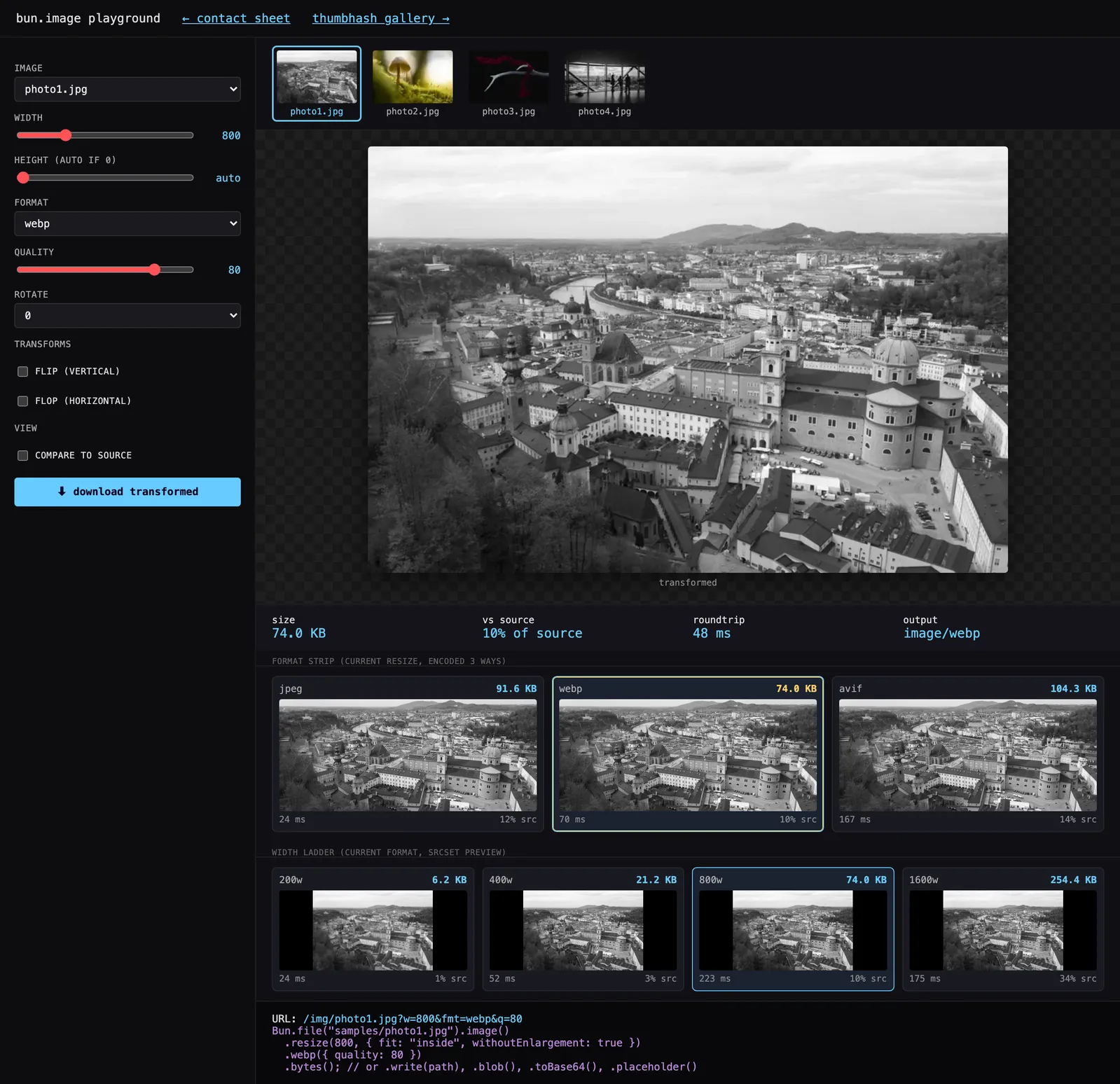This screenshot has height=1084, width=1120.
Task: Choose the 800w width ladder card
Action: click(x=793, y=929)
